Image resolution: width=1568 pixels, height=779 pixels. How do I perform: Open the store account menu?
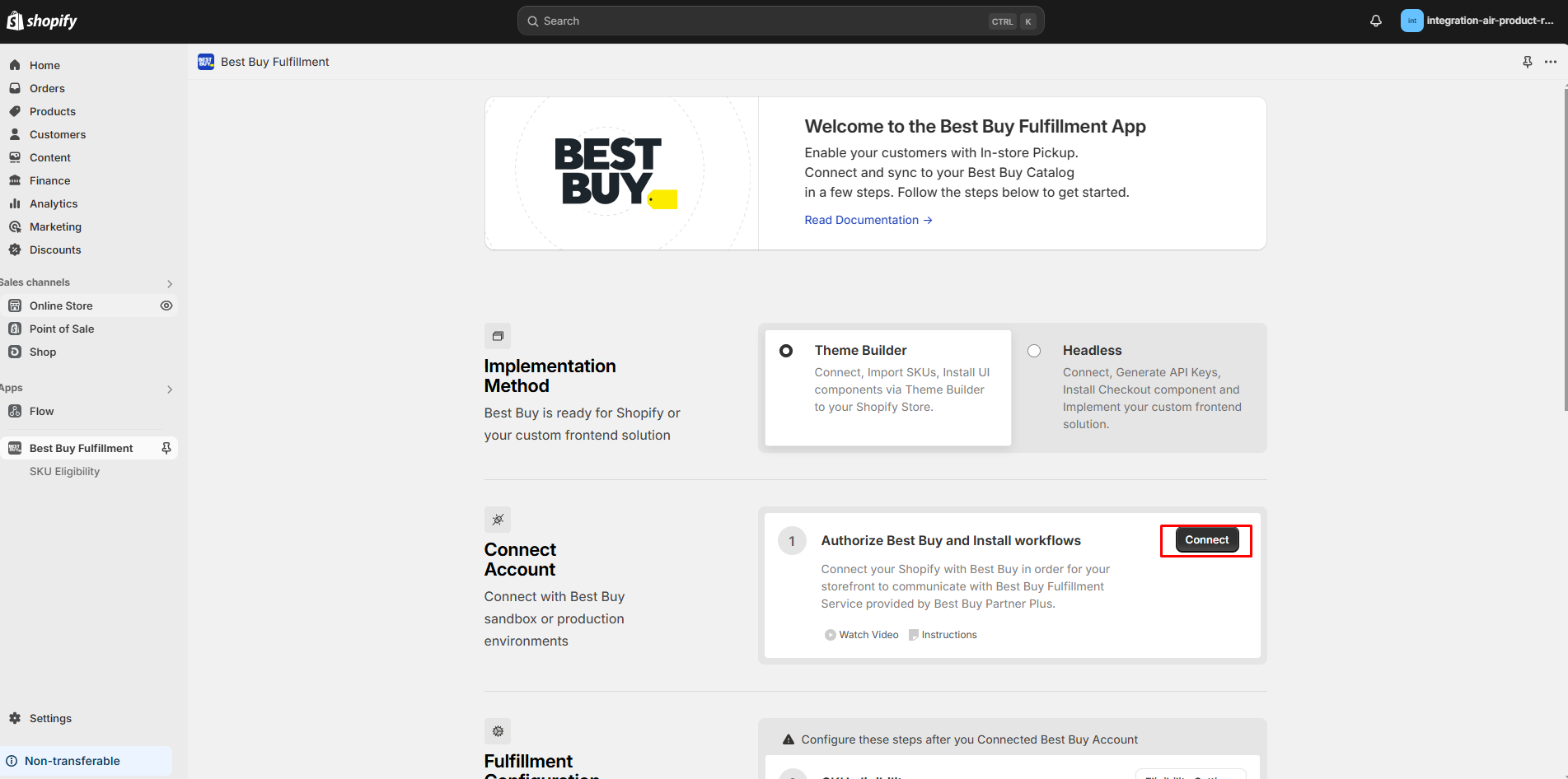[x=1477, y=21]
